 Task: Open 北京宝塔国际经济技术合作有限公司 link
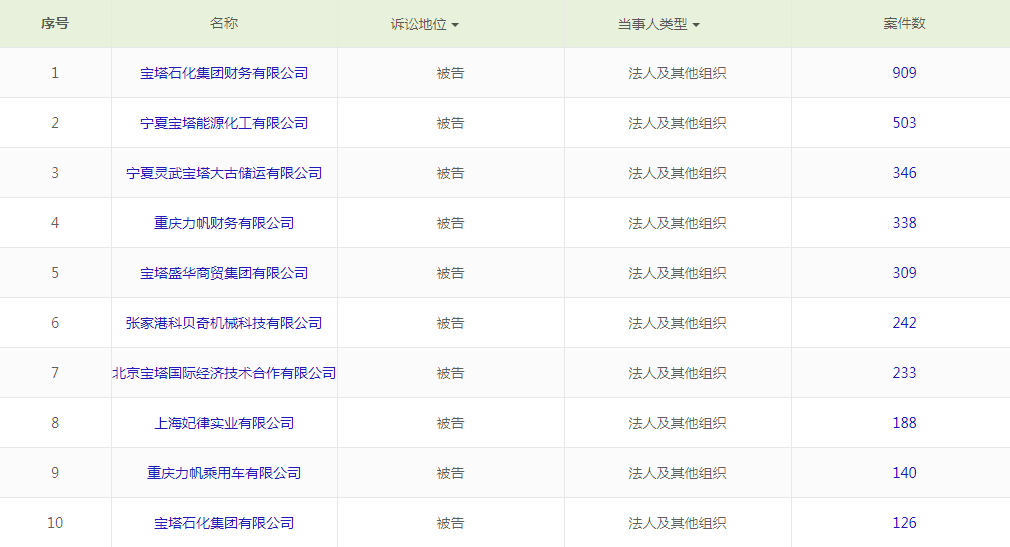224,373
